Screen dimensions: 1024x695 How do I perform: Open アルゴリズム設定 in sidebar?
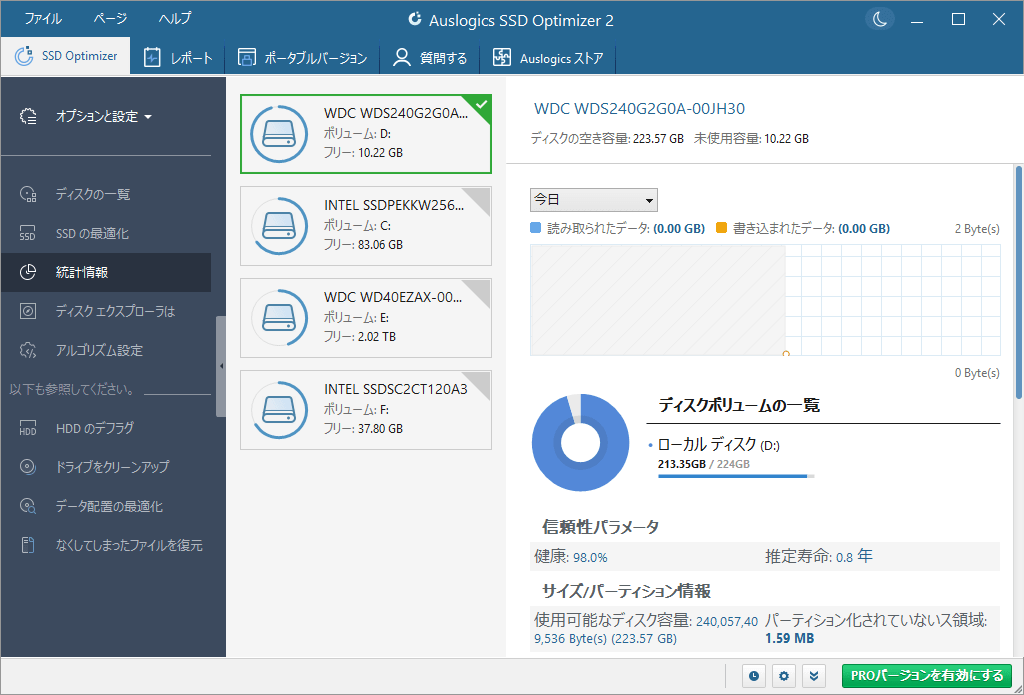click(x=98, y=351)
